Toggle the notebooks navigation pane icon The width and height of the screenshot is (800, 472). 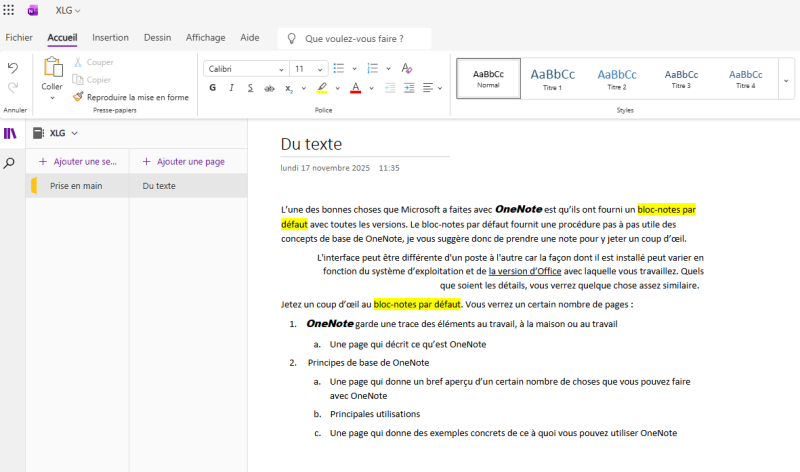point(10,134)
